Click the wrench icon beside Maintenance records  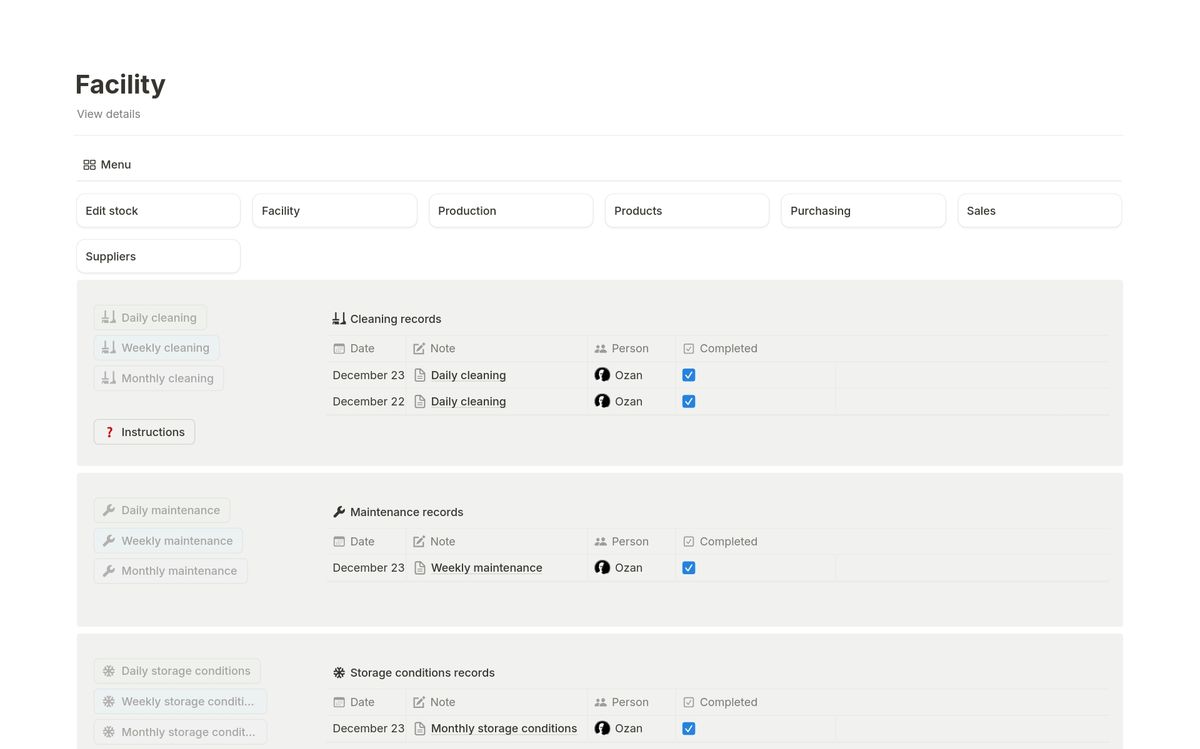339,512
